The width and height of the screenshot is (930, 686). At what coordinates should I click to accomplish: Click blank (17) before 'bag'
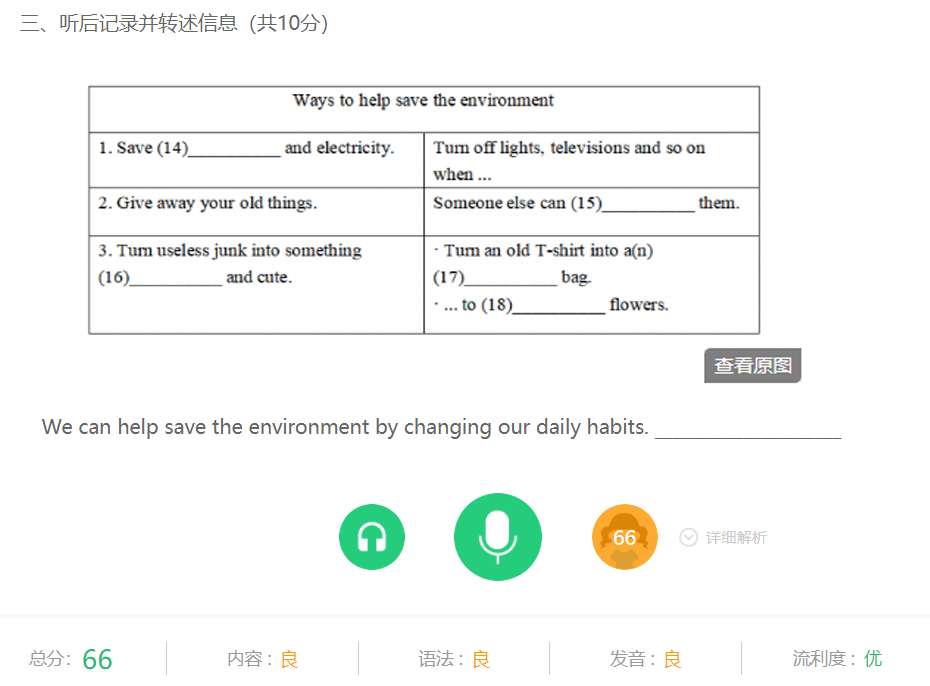click(511, 278)
